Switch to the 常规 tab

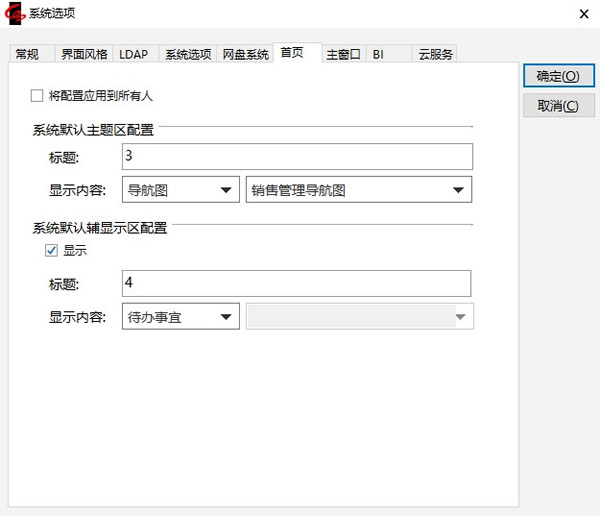coord(27,55)
